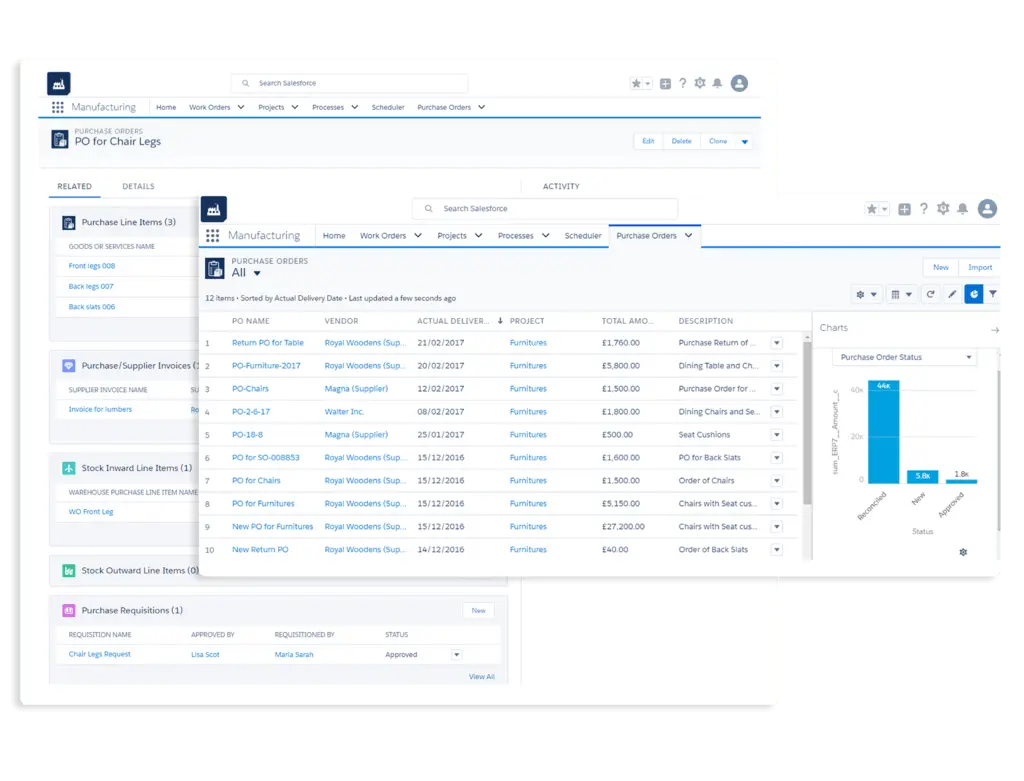Open the row actions dropdown for PO-Chairs
Screen dimensions: 1024x781
tap(776, 389)
